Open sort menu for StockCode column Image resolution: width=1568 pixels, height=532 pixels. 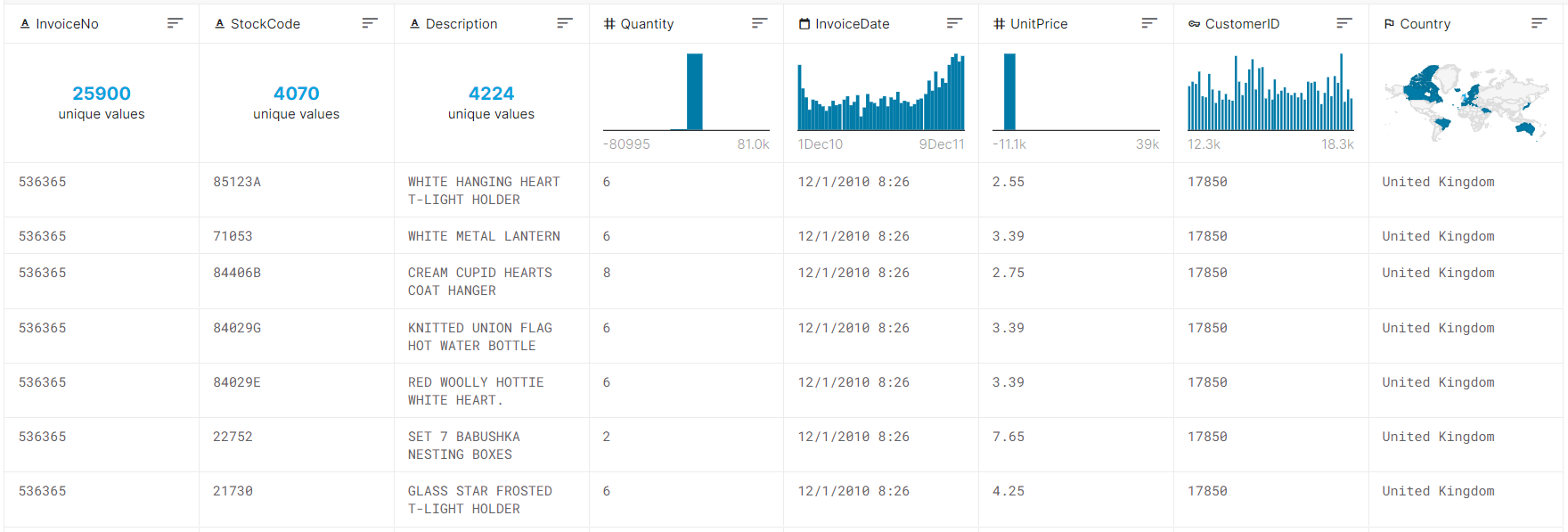370,23
